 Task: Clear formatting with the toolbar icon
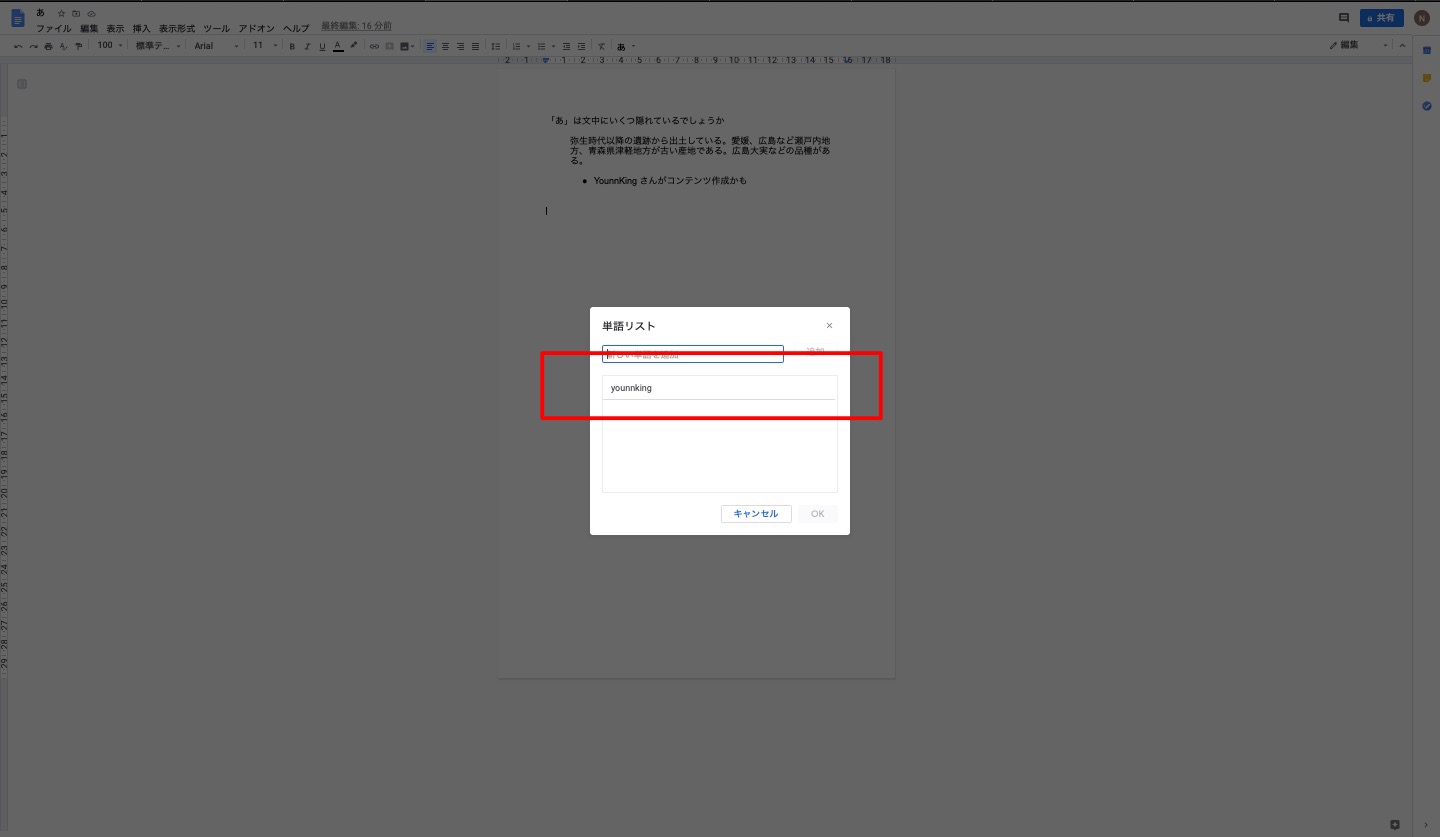tap(601, 46)
